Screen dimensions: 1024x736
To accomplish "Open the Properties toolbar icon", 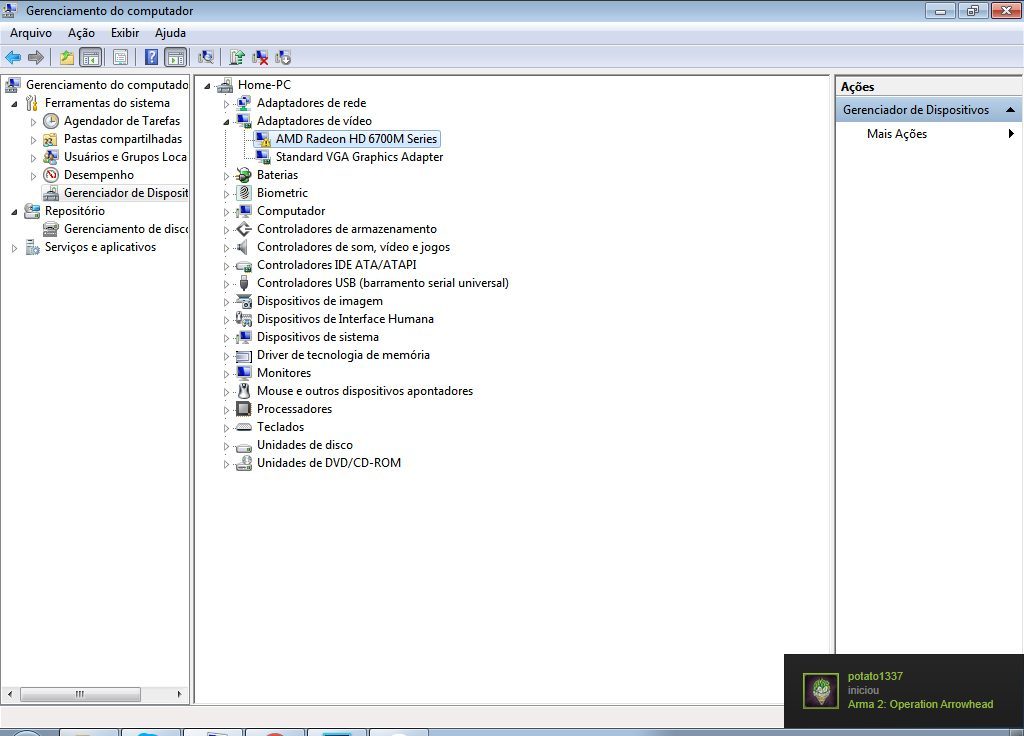I will click(x=121, y=57).
